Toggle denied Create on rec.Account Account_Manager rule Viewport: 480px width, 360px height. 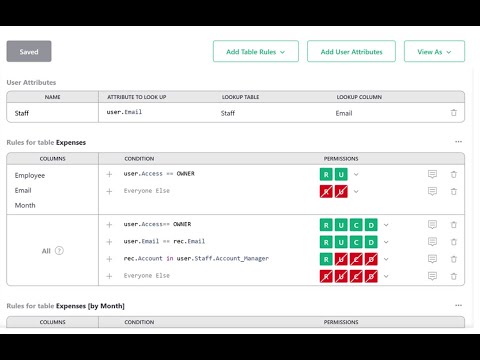coord(356,259)
